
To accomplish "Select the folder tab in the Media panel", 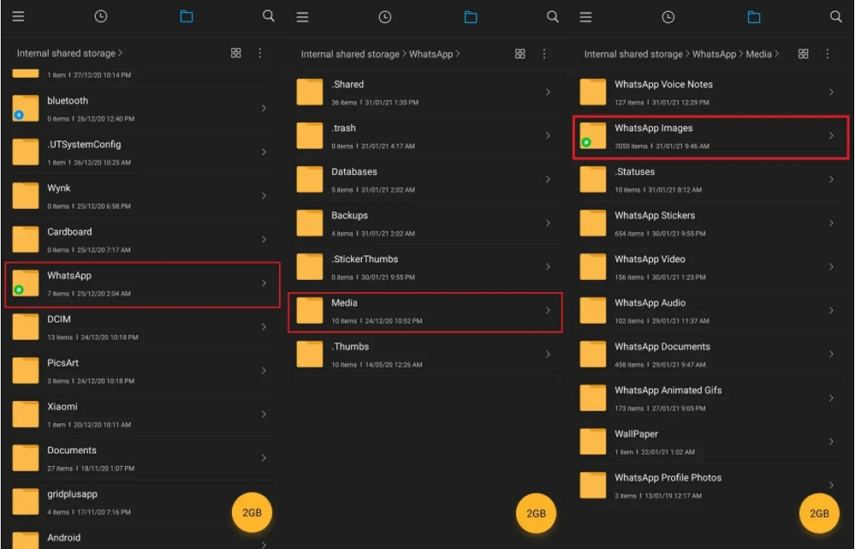I will pyautogui.click(x=753, y=17).
